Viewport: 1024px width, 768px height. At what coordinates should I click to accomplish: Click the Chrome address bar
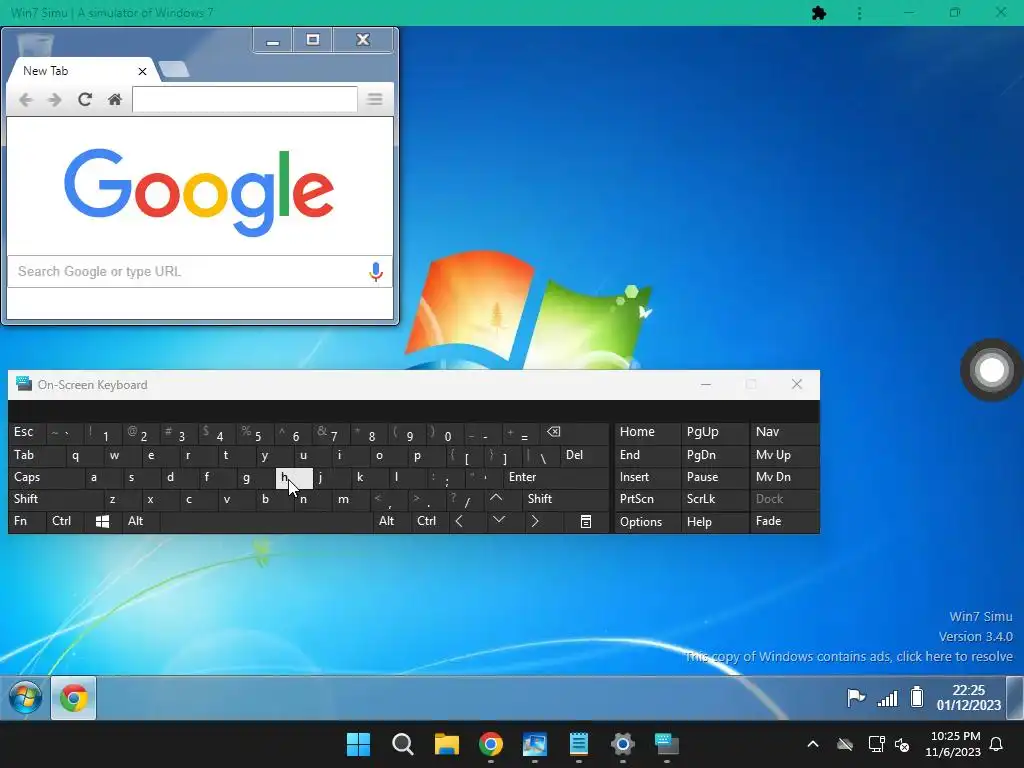coord(245,99)
